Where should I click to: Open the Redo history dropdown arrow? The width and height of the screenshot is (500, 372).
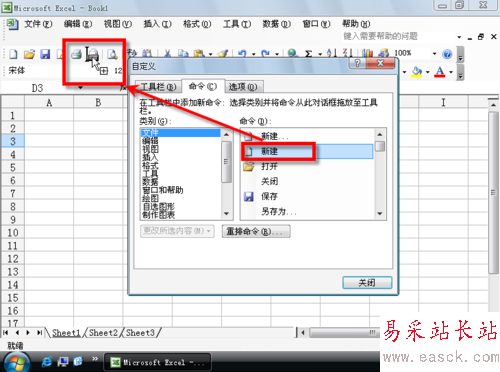[x=277, y=54]
